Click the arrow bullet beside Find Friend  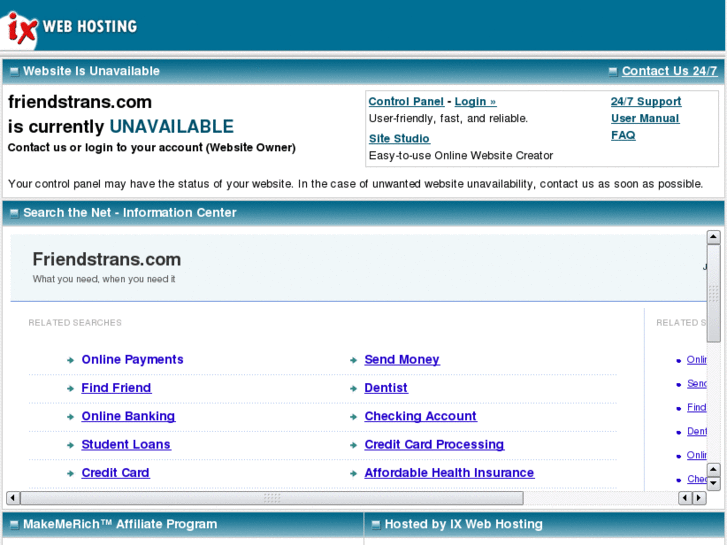pos(70,388)
